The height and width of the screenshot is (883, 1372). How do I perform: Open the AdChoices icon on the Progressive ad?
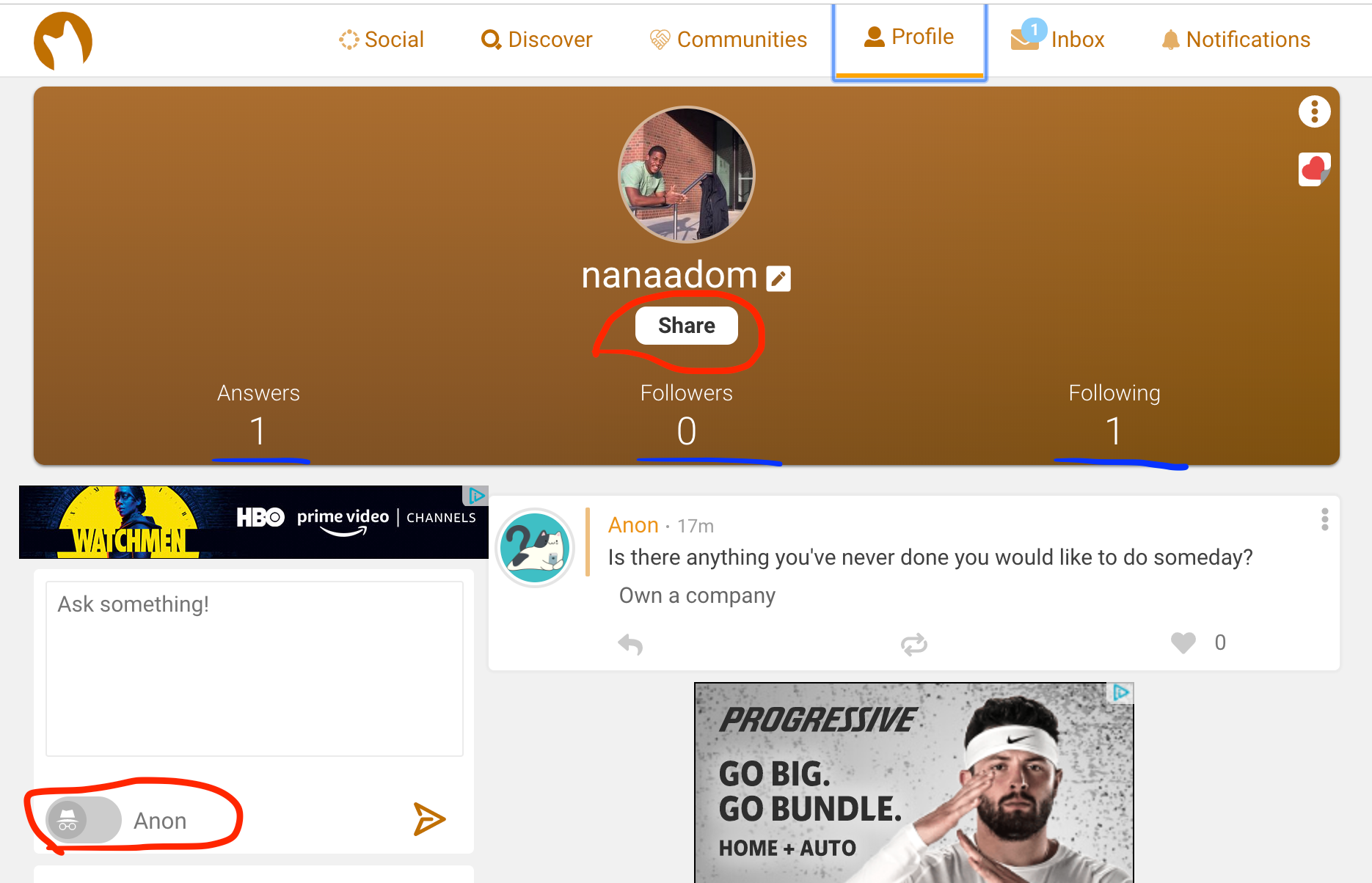tap(1120, 692)
